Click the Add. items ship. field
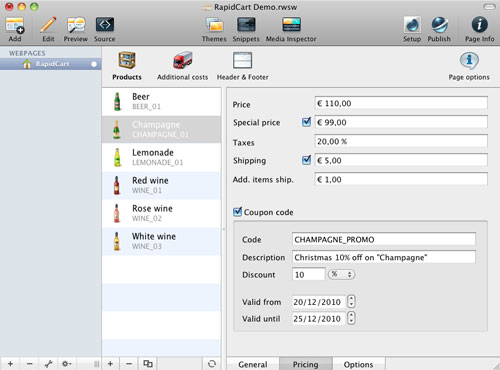Screen dimensions: 500x370 (x=401, y=179)
